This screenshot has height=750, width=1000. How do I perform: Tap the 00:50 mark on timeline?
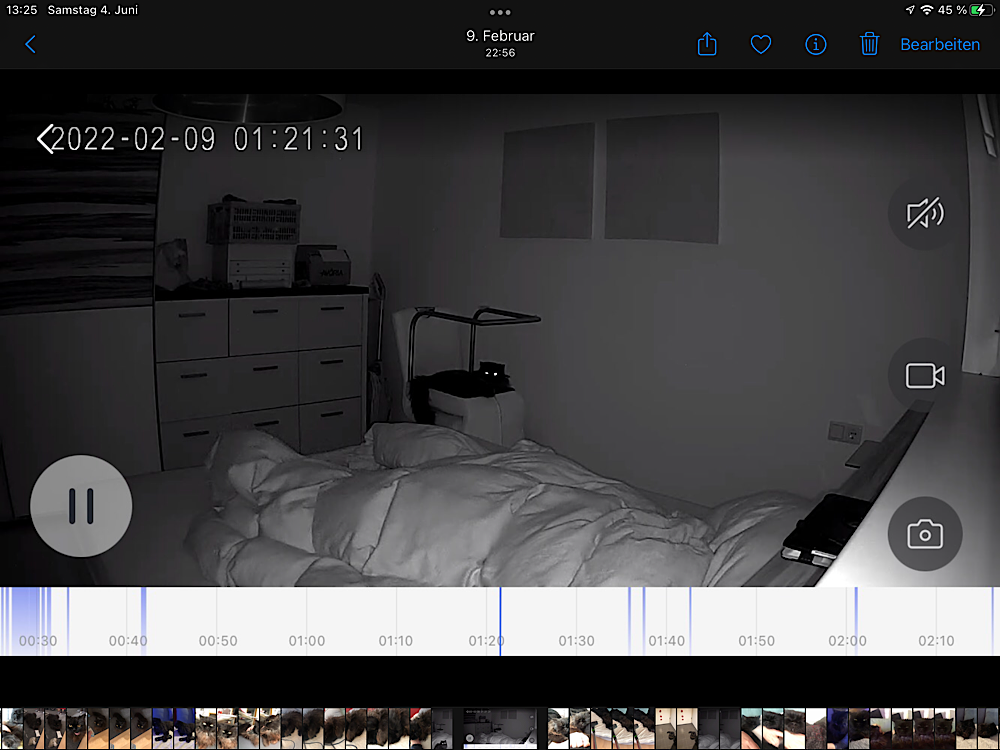[217, 640]
